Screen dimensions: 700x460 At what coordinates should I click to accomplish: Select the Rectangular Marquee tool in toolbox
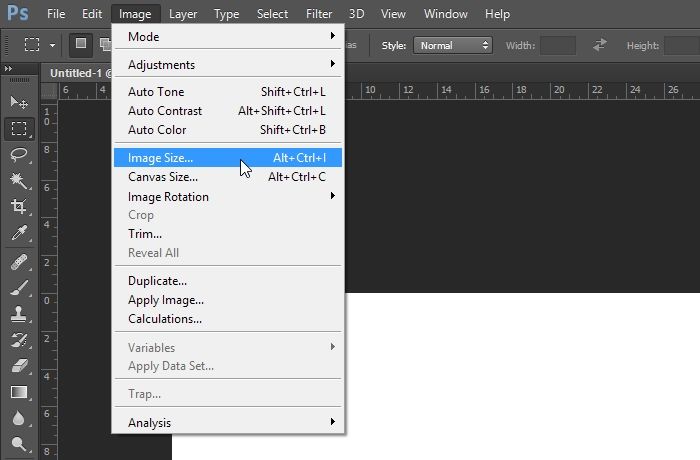tap(19, 129)
